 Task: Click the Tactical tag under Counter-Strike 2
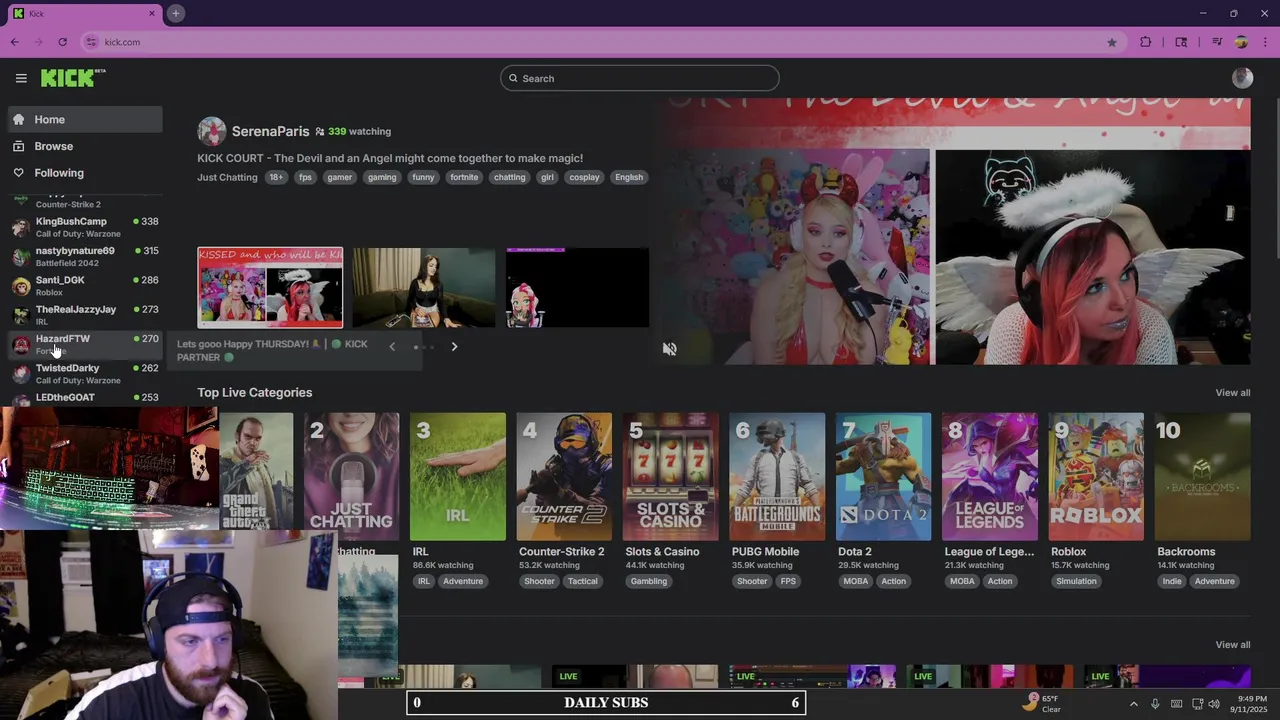[x=582, y=581]
